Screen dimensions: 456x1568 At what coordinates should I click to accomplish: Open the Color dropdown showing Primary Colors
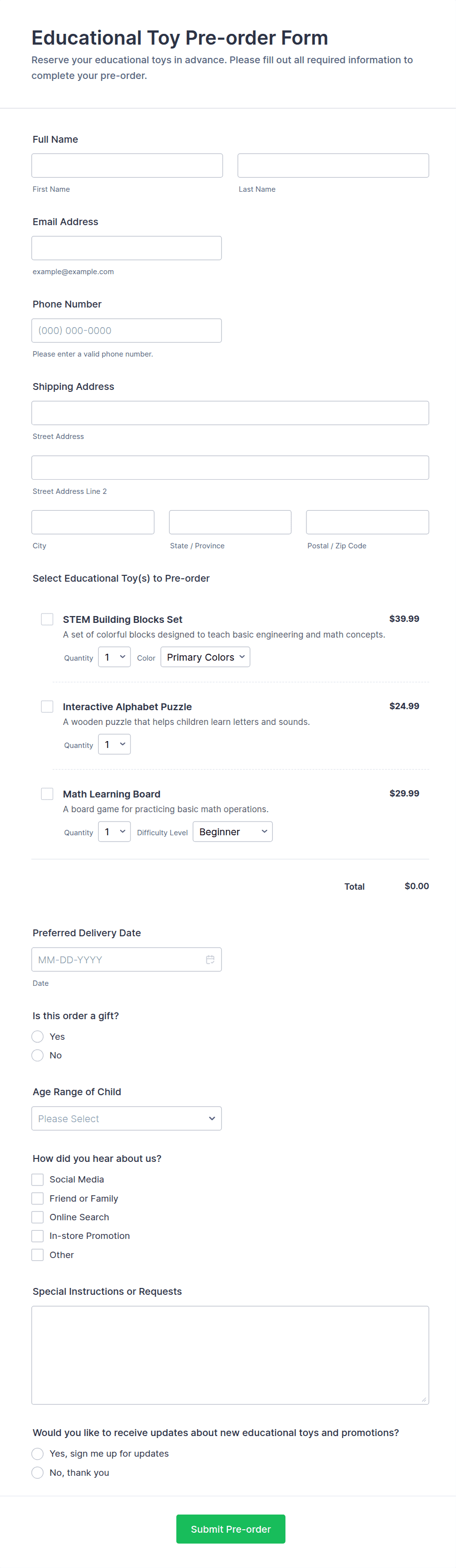pos(205,657)
